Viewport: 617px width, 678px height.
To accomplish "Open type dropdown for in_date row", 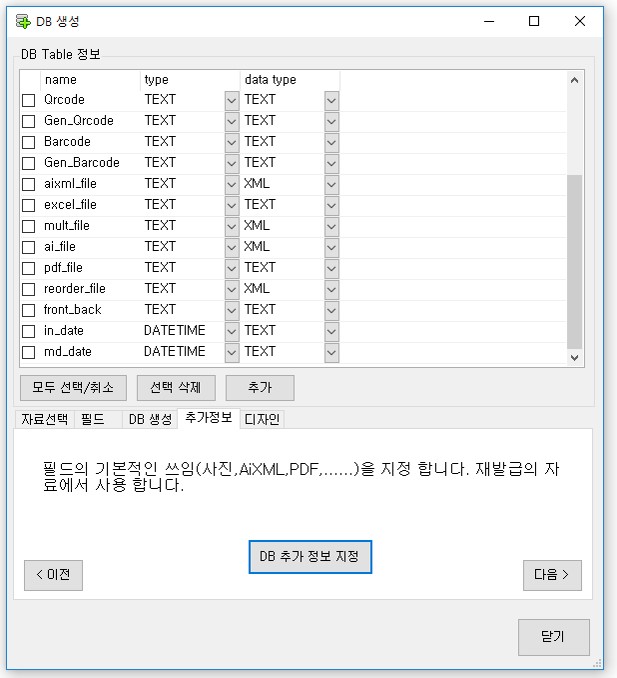I will pos(231,331).
